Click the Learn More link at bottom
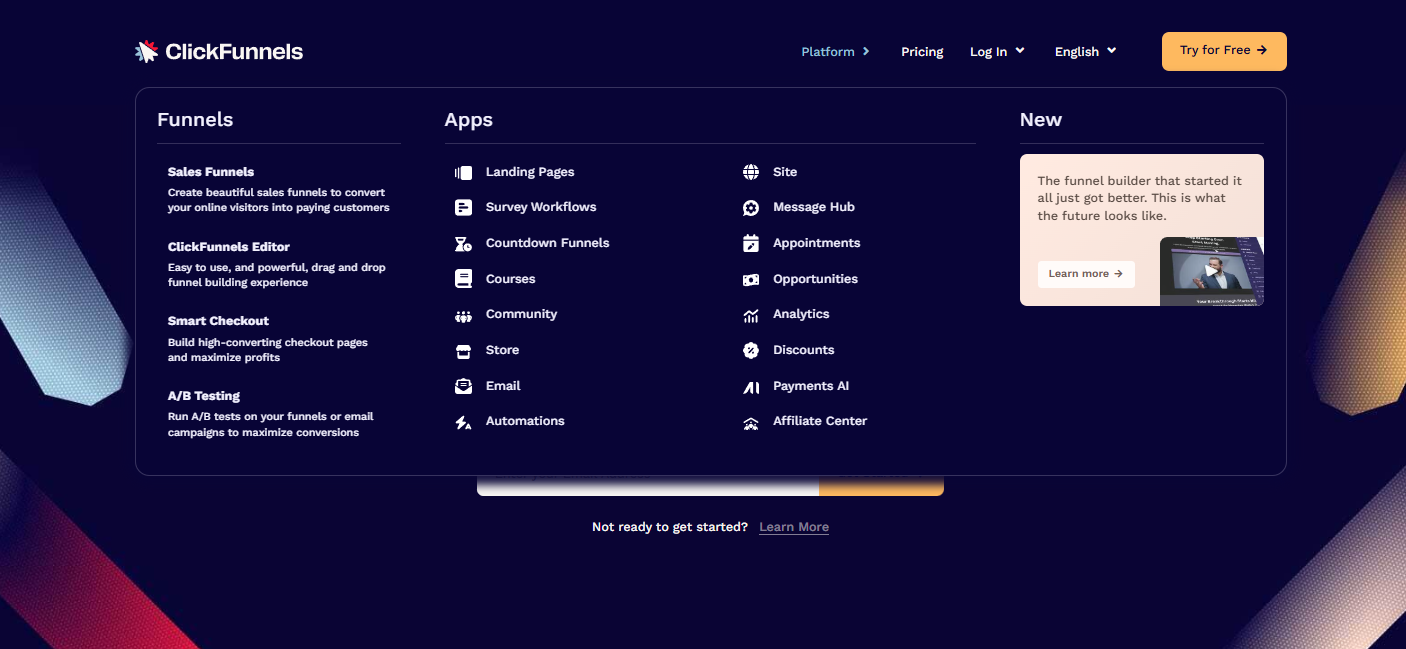Viewport: 1406px width, 649px height. coord(793,526)
